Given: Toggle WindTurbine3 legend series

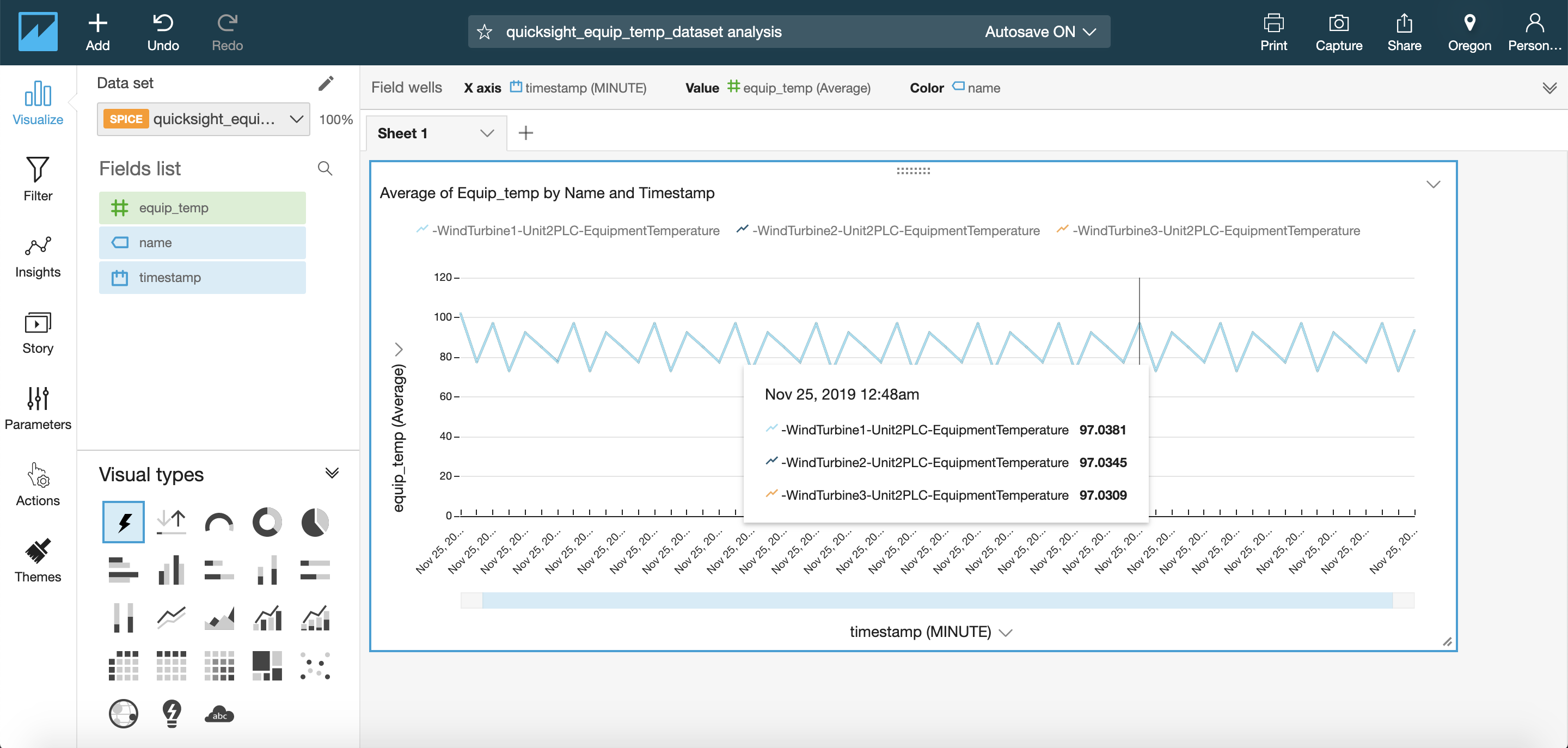Looking at the screenshot, I should 1208,231.
